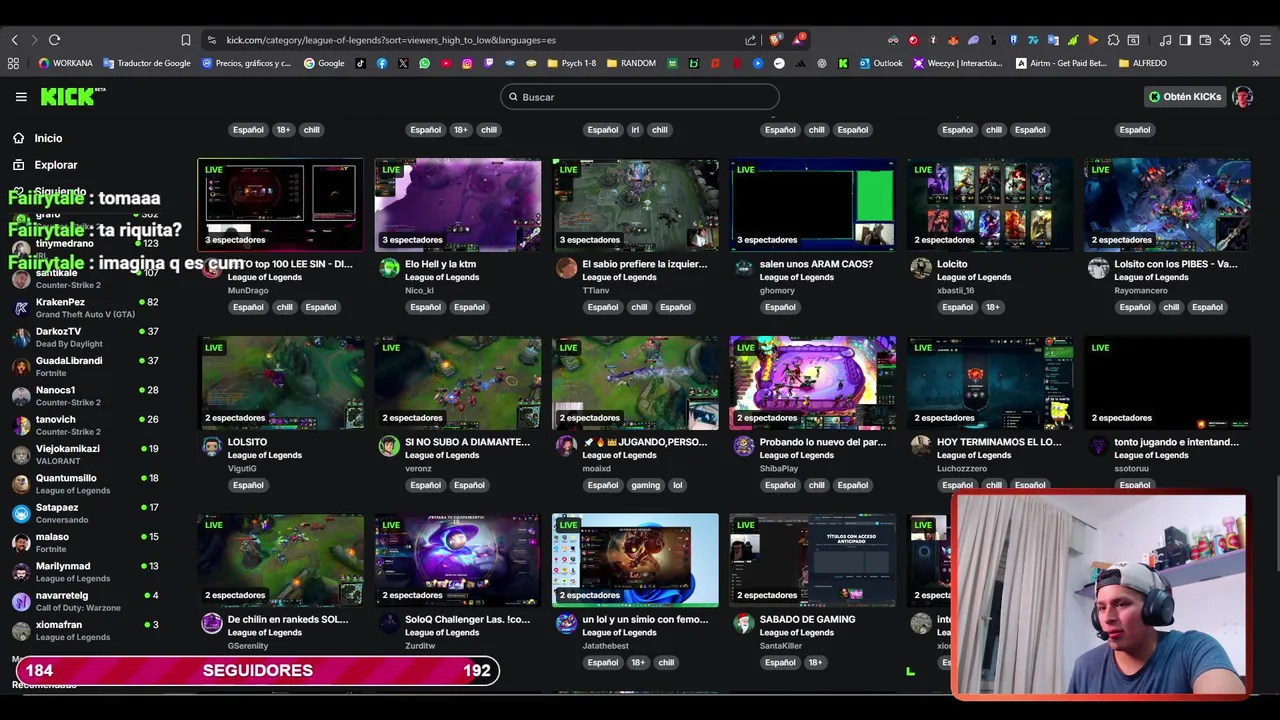
Task: Open streamer name ShibaPlay
Action: point(779,469)
